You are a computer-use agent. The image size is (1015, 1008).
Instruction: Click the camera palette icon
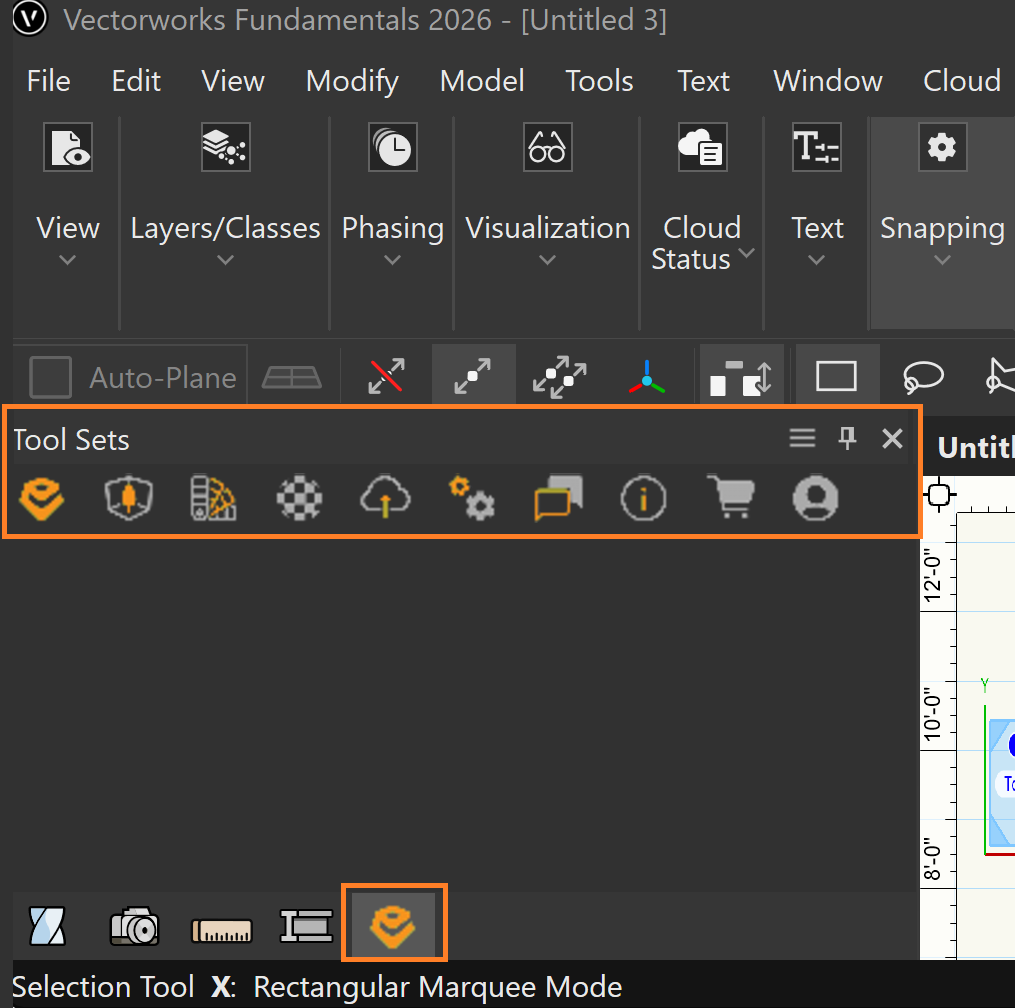134,926
